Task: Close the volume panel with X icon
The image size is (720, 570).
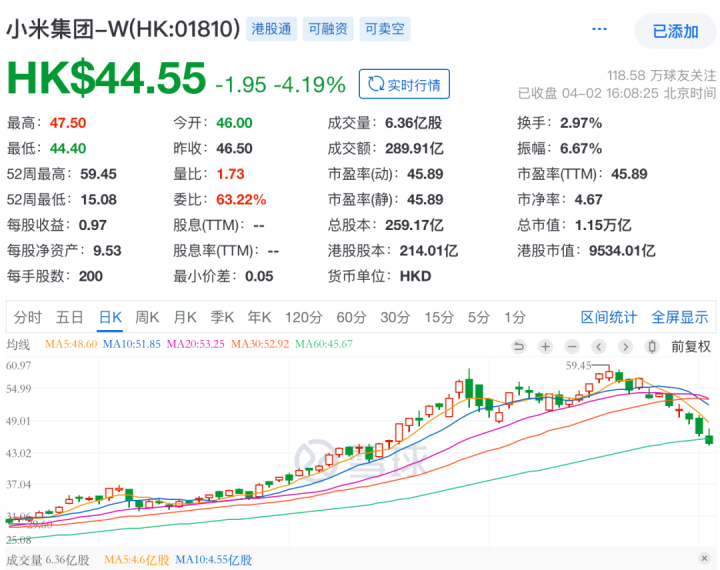Action: (704, 559)
